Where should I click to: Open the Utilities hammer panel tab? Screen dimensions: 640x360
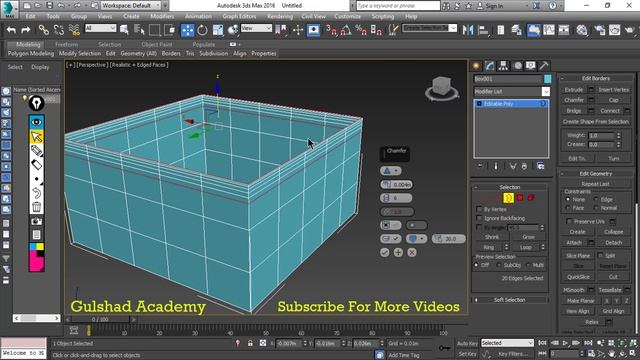544,66
